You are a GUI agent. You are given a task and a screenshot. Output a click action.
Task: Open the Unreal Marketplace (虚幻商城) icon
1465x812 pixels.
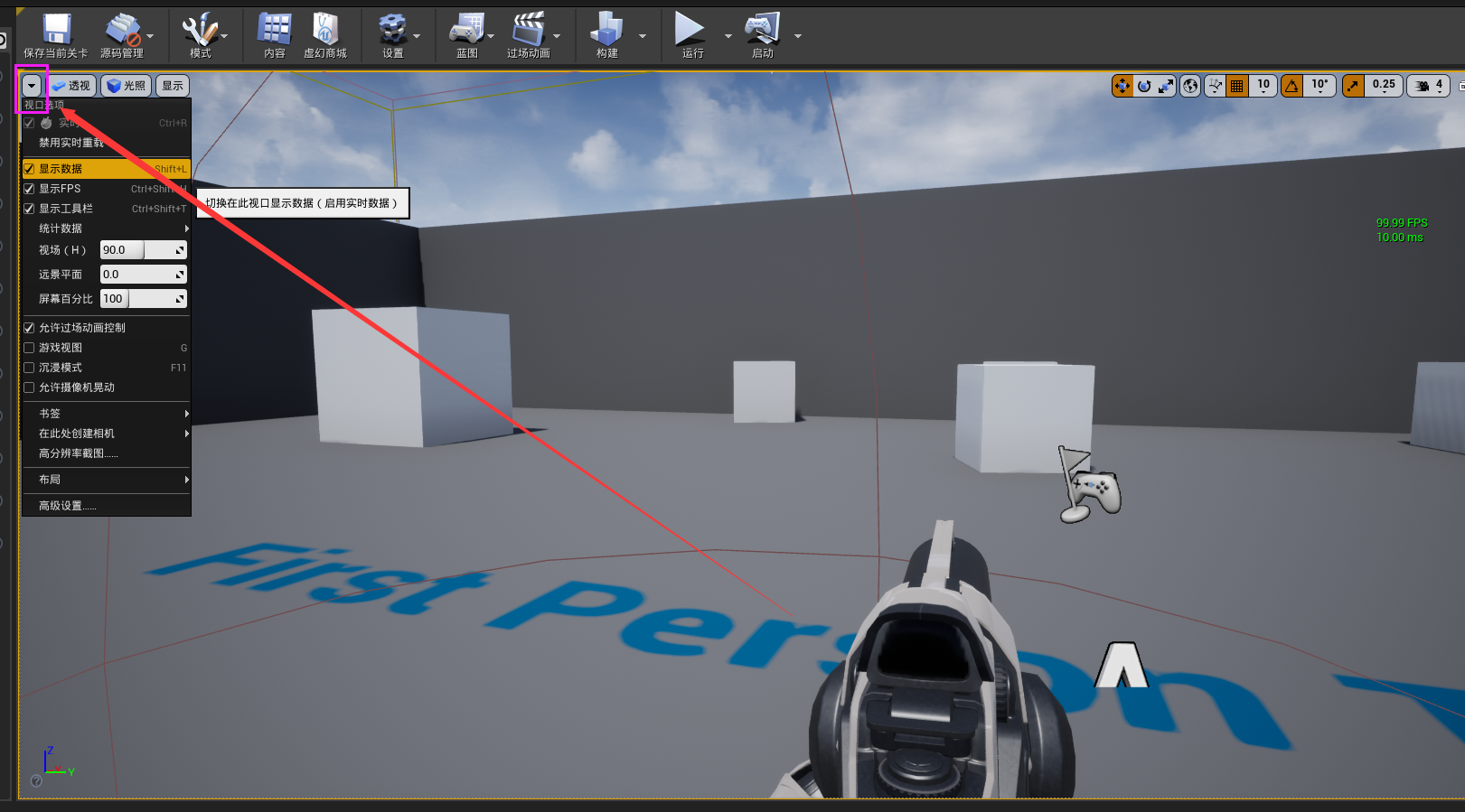click(x=325, y=30)
